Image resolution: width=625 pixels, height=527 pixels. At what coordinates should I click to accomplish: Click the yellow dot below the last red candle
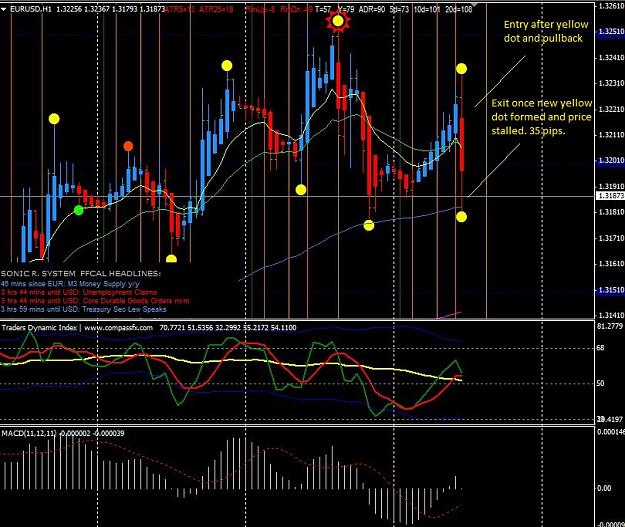[462, 217]
